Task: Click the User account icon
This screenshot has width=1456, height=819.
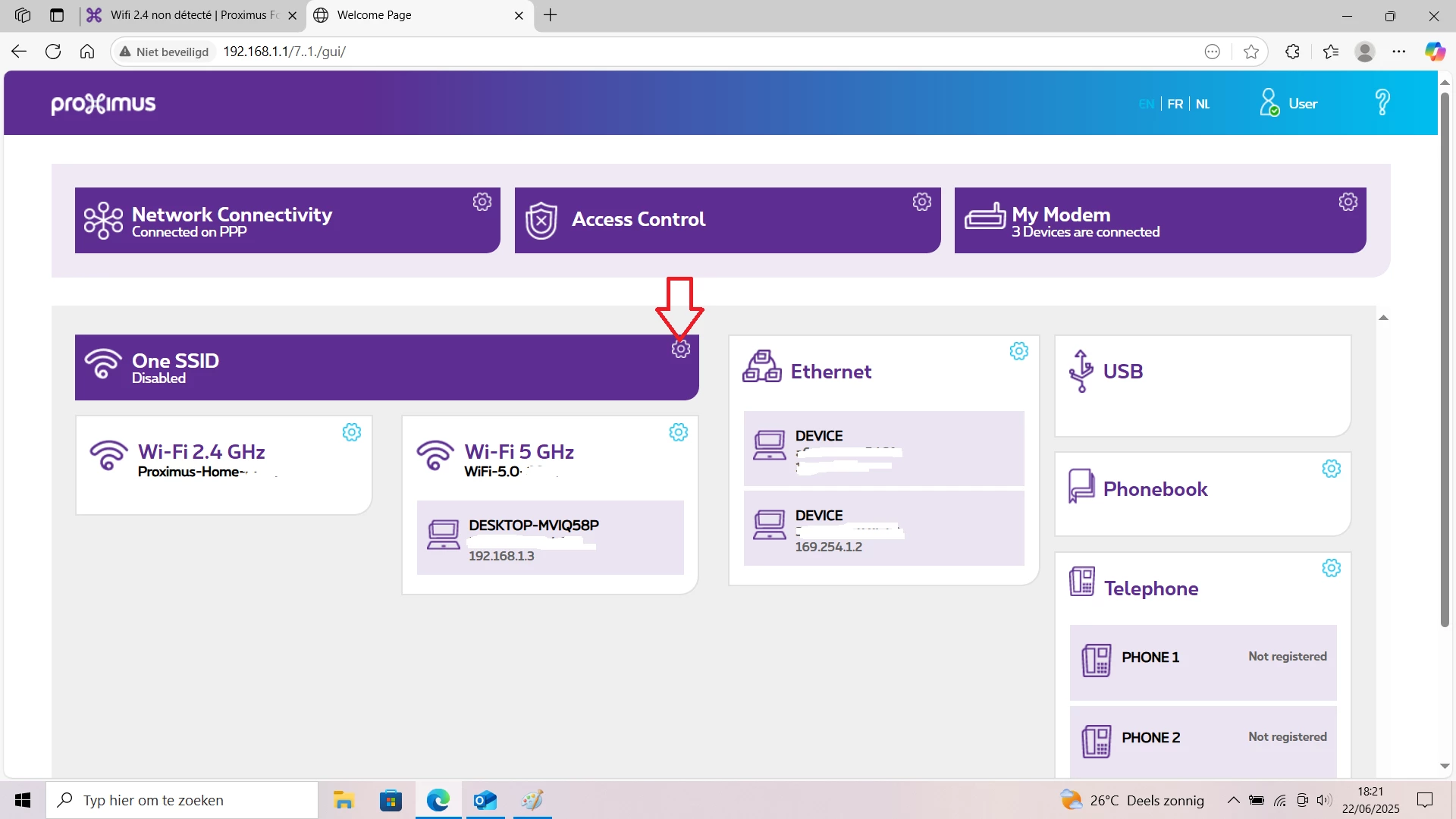Action: [1269, 102]
